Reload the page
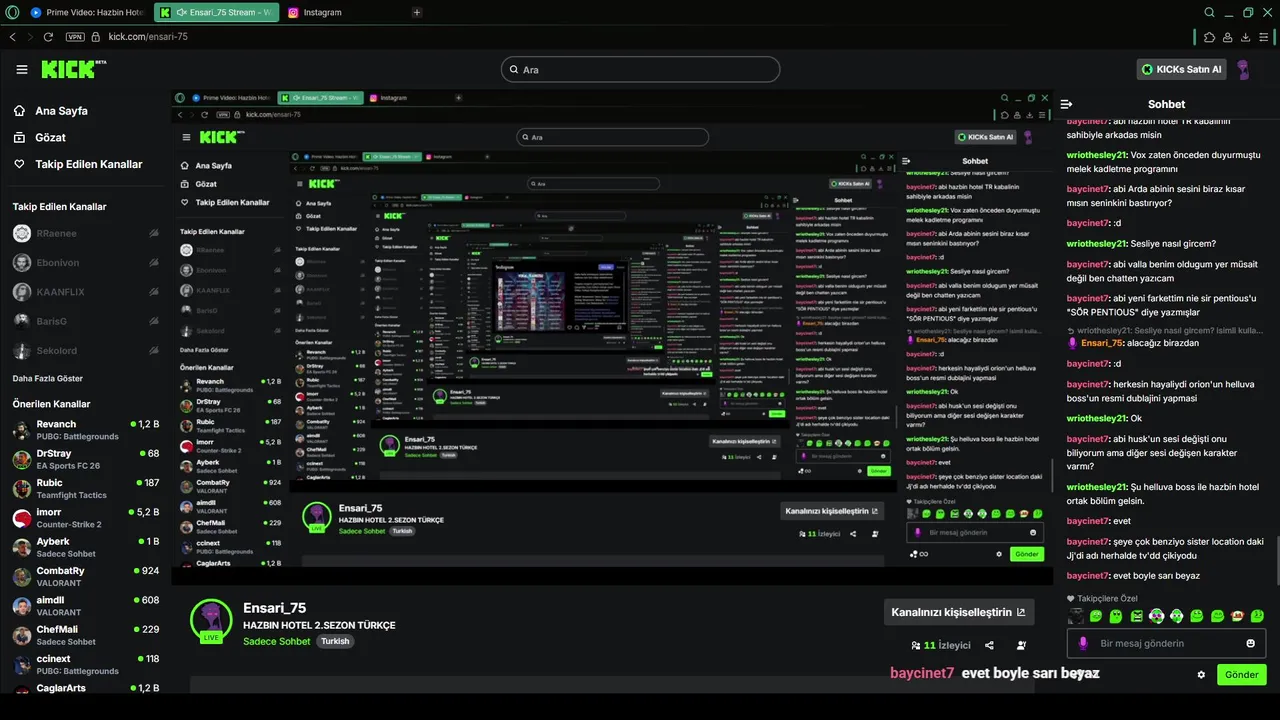Viewport: 1280px width, 720px height. pos(48,37)
